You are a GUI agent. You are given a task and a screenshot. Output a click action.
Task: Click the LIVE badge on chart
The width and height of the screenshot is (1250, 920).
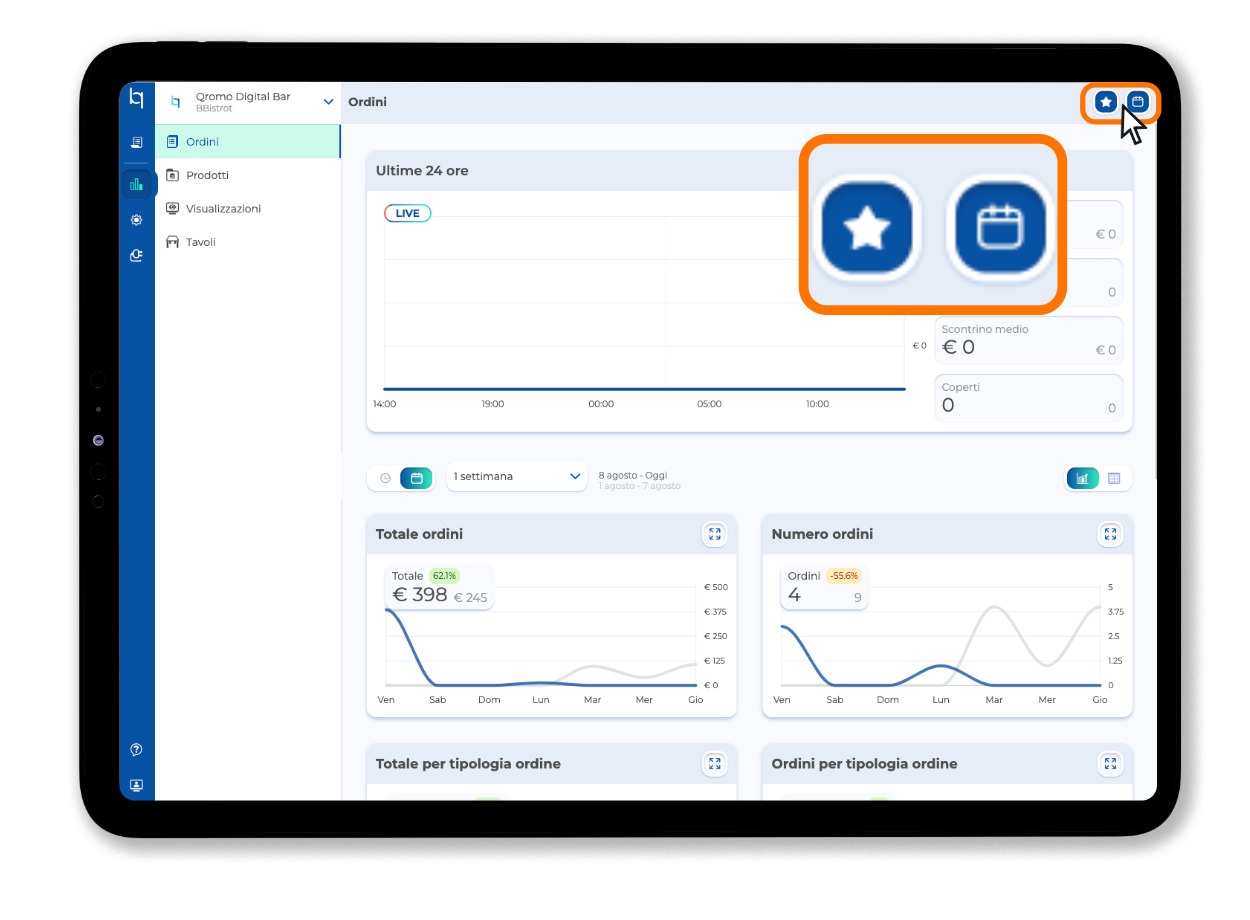(408, 213)
